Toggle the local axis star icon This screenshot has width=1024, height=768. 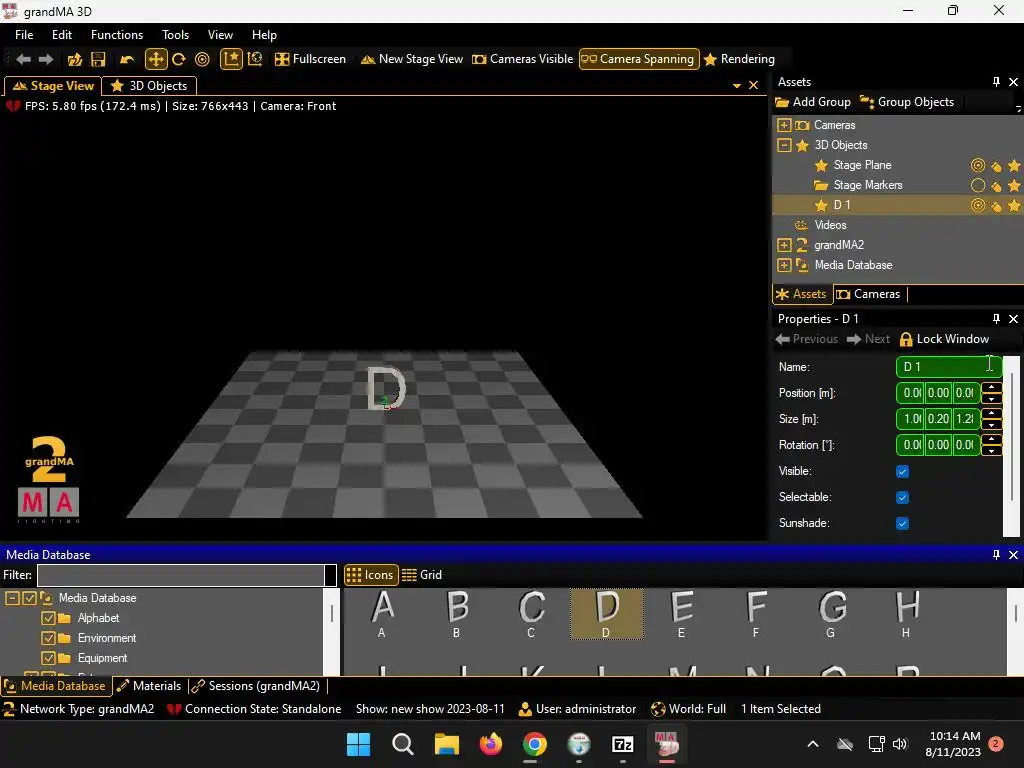[231, 59]
